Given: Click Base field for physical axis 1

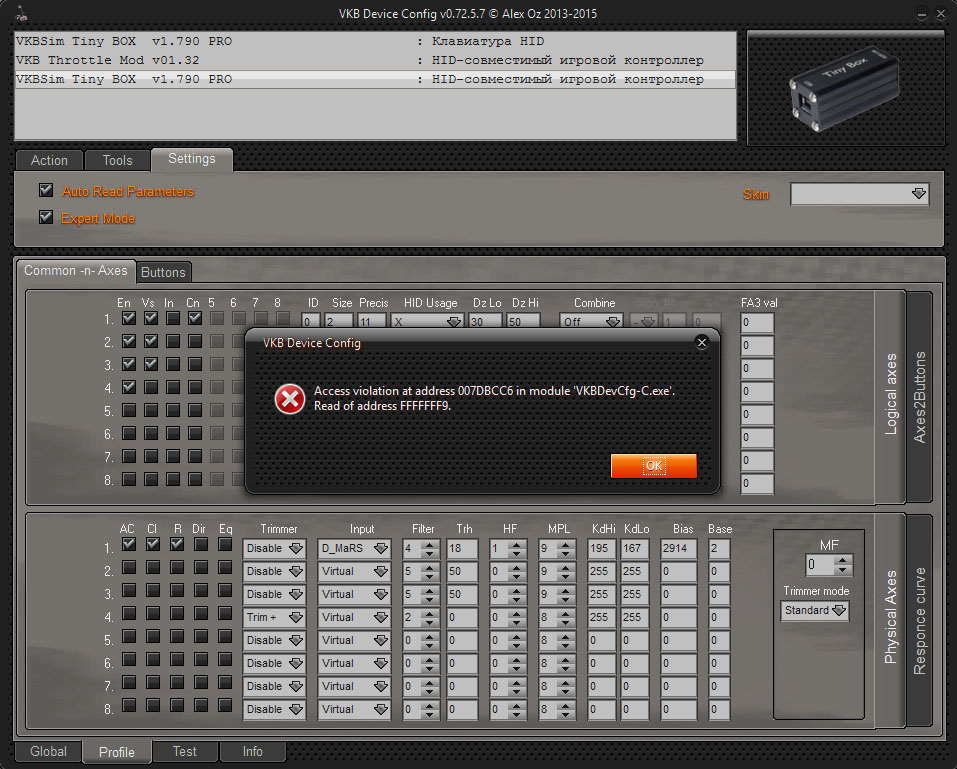Looking at the screenshot, I should pos(719,549).
